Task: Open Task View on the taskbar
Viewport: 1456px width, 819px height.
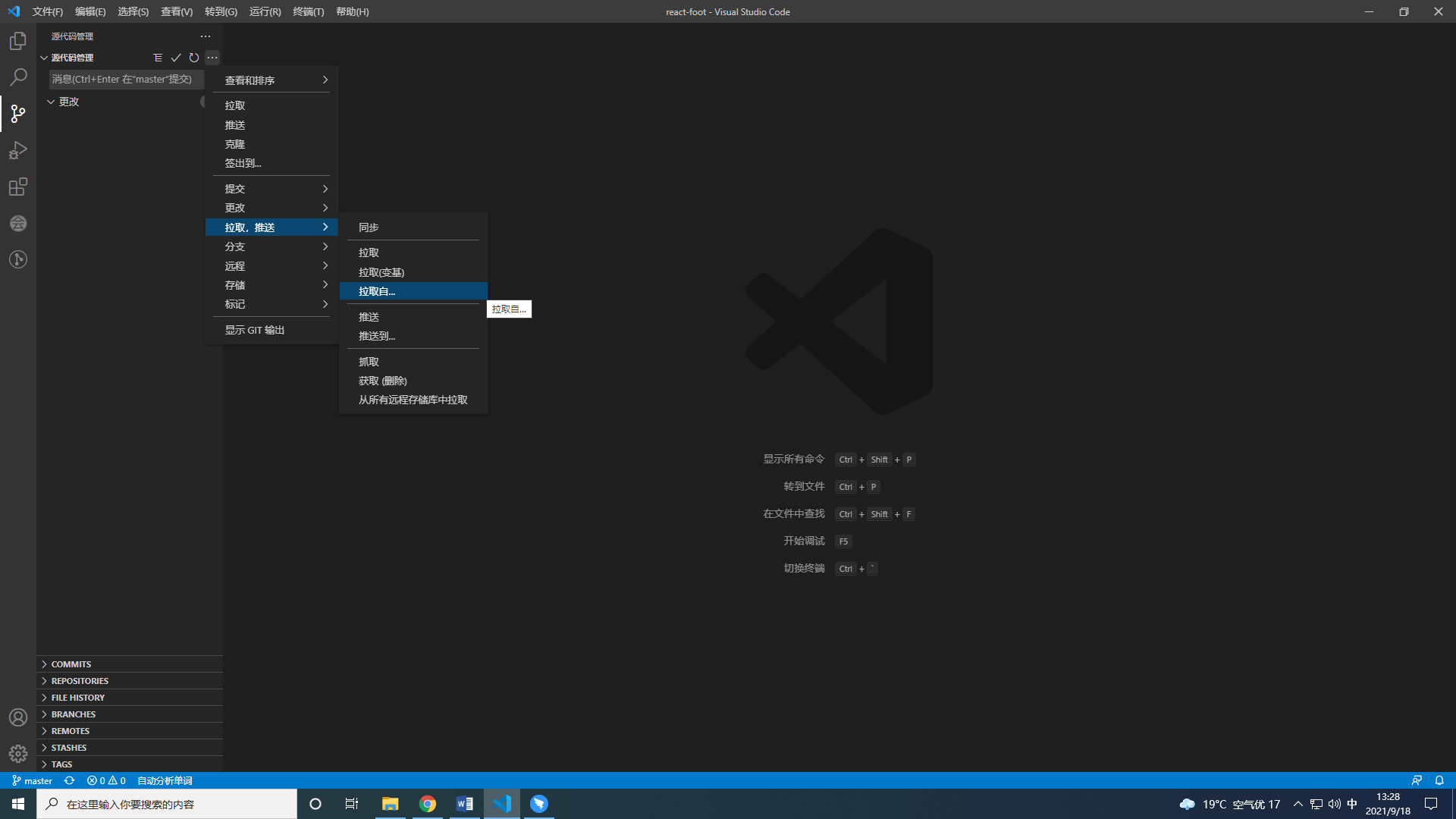Action: pos(352,804)
